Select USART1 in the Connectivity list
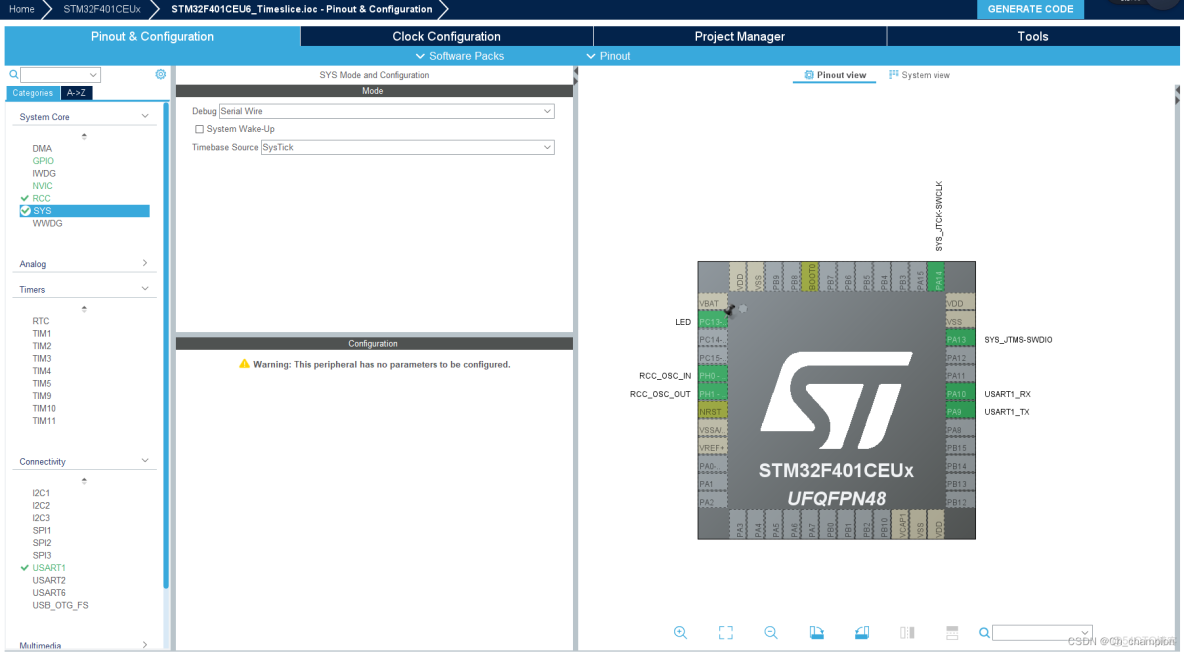 [47, 567]
